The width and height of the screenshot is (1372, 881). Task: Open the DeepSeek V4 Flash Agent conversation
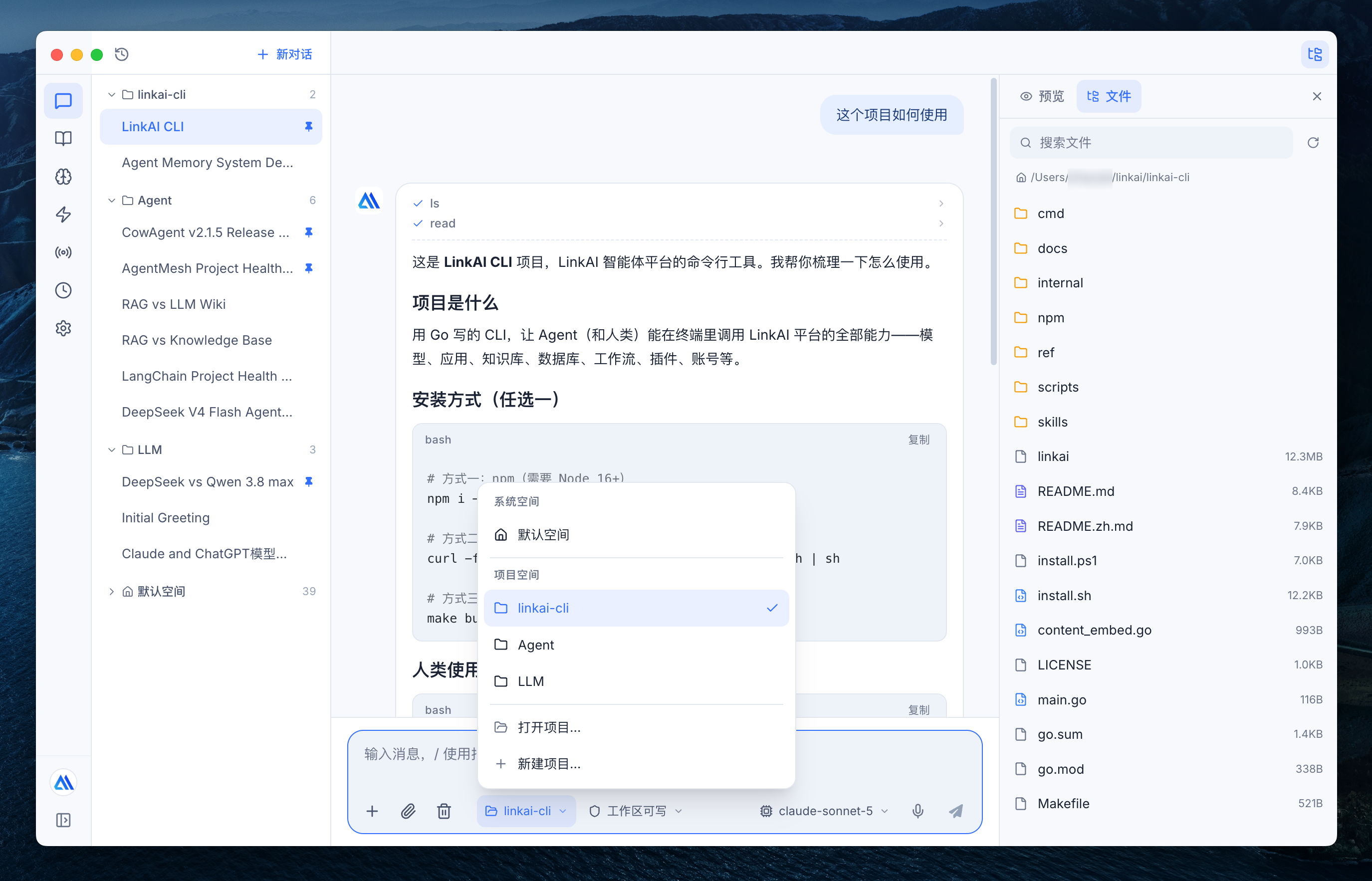point(211,412)
